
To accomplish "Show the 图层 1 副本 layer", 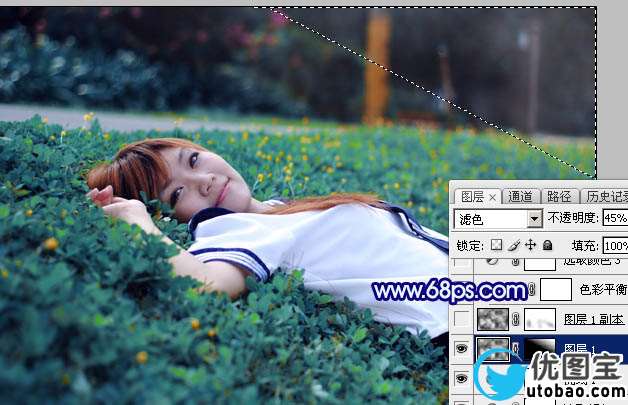I will click(461, 319).
